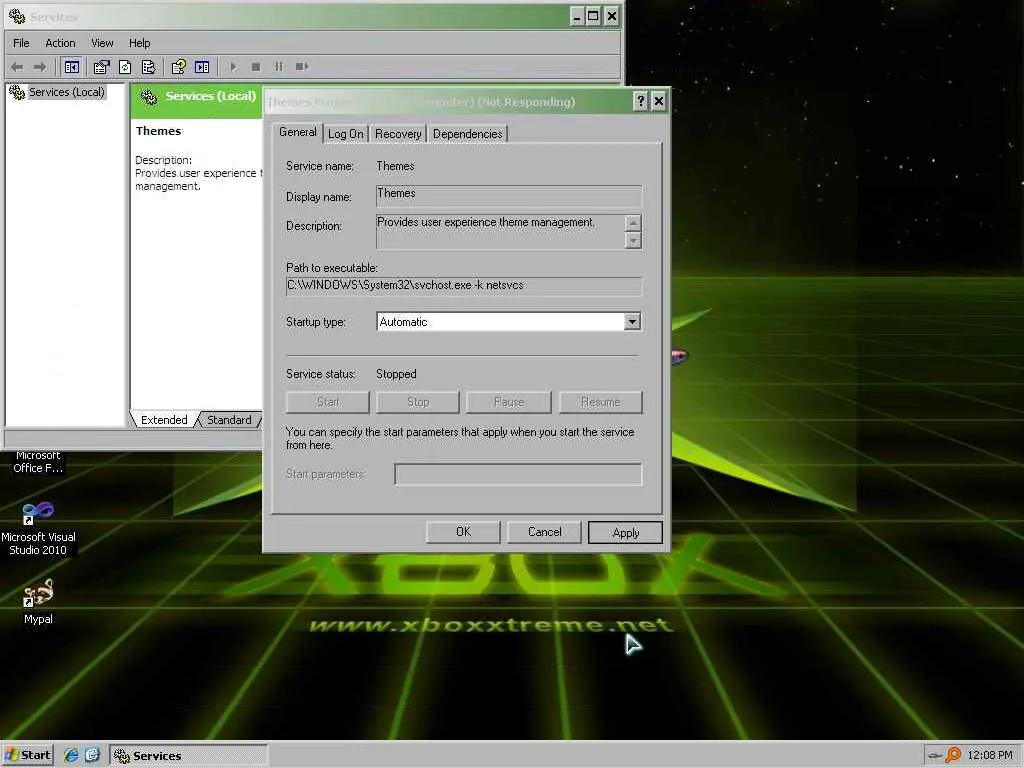The height and width of the screenshot is (768, 1024).
Task: Close the Themes Properties dialog
Action: point(659,101)
